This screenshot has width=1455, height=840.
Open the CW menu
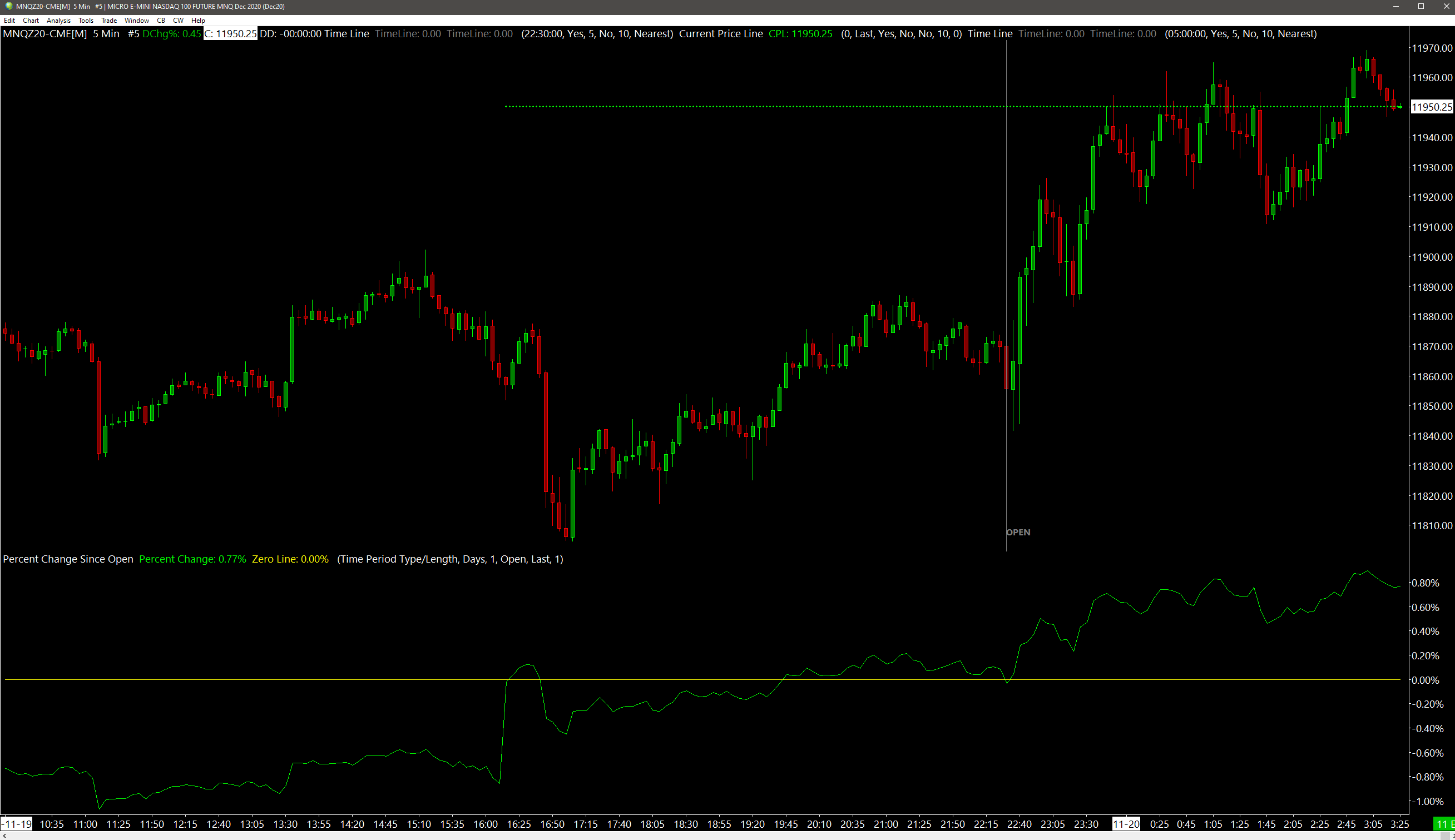[x=178, y=20]
